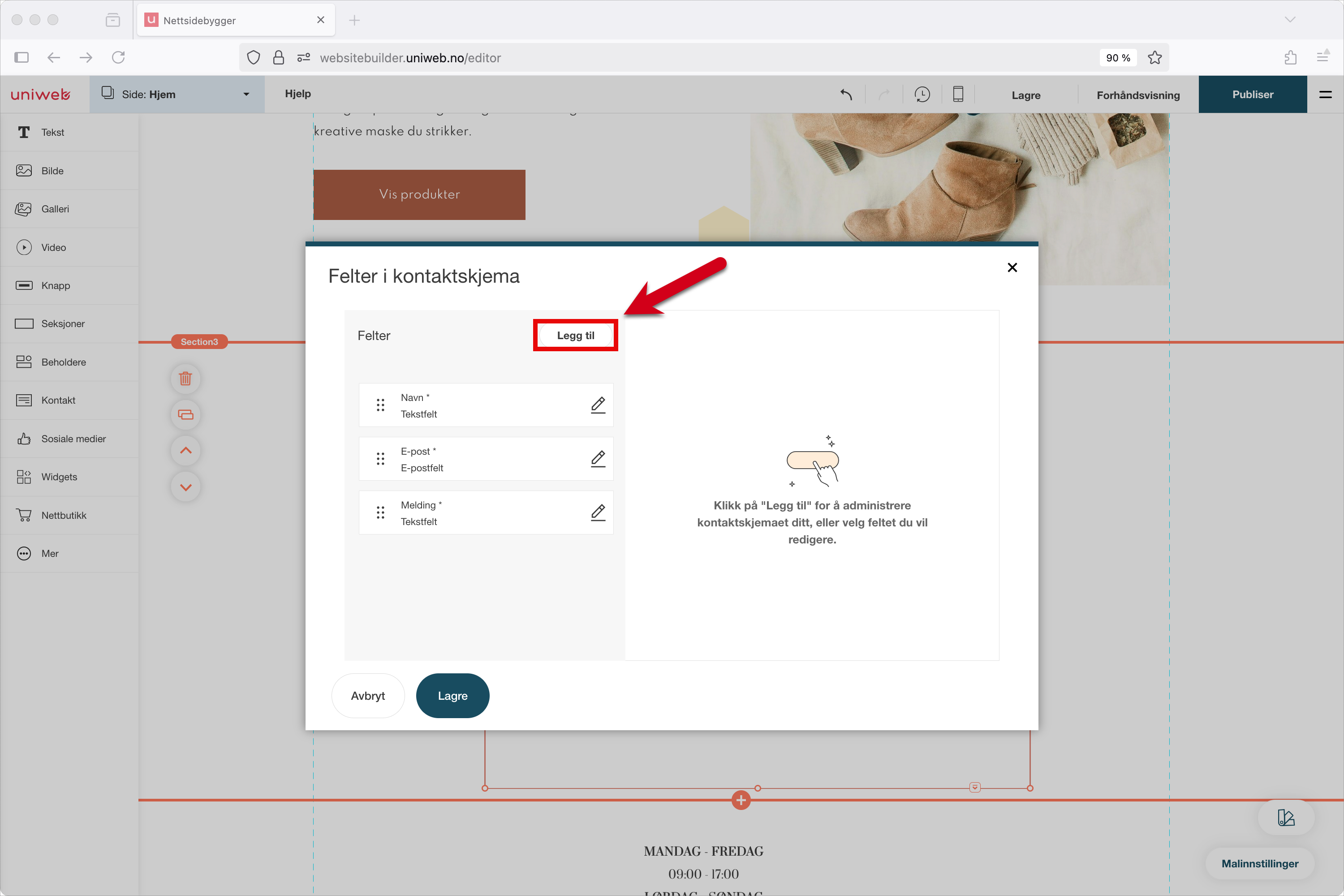
Task: Edit the Navn field with pencil icon
Action: [598, 405]
